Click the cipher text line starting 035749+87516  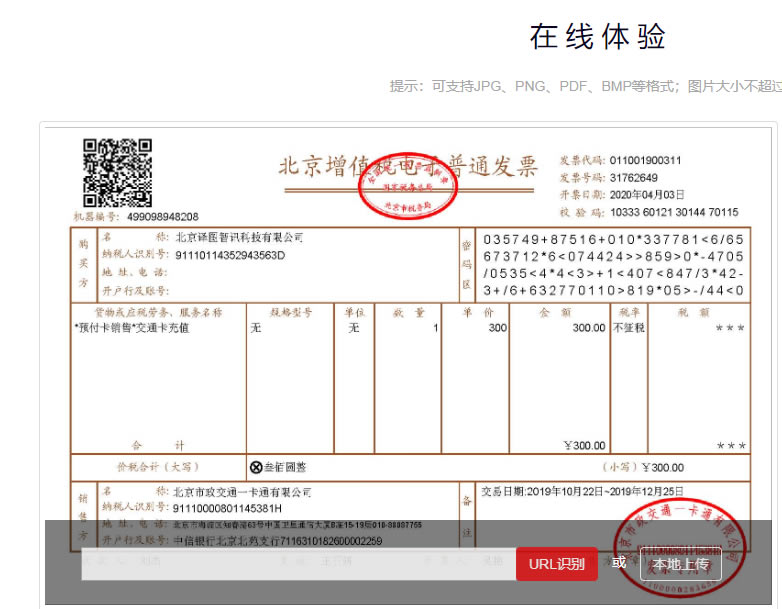(x=613, y=239)
